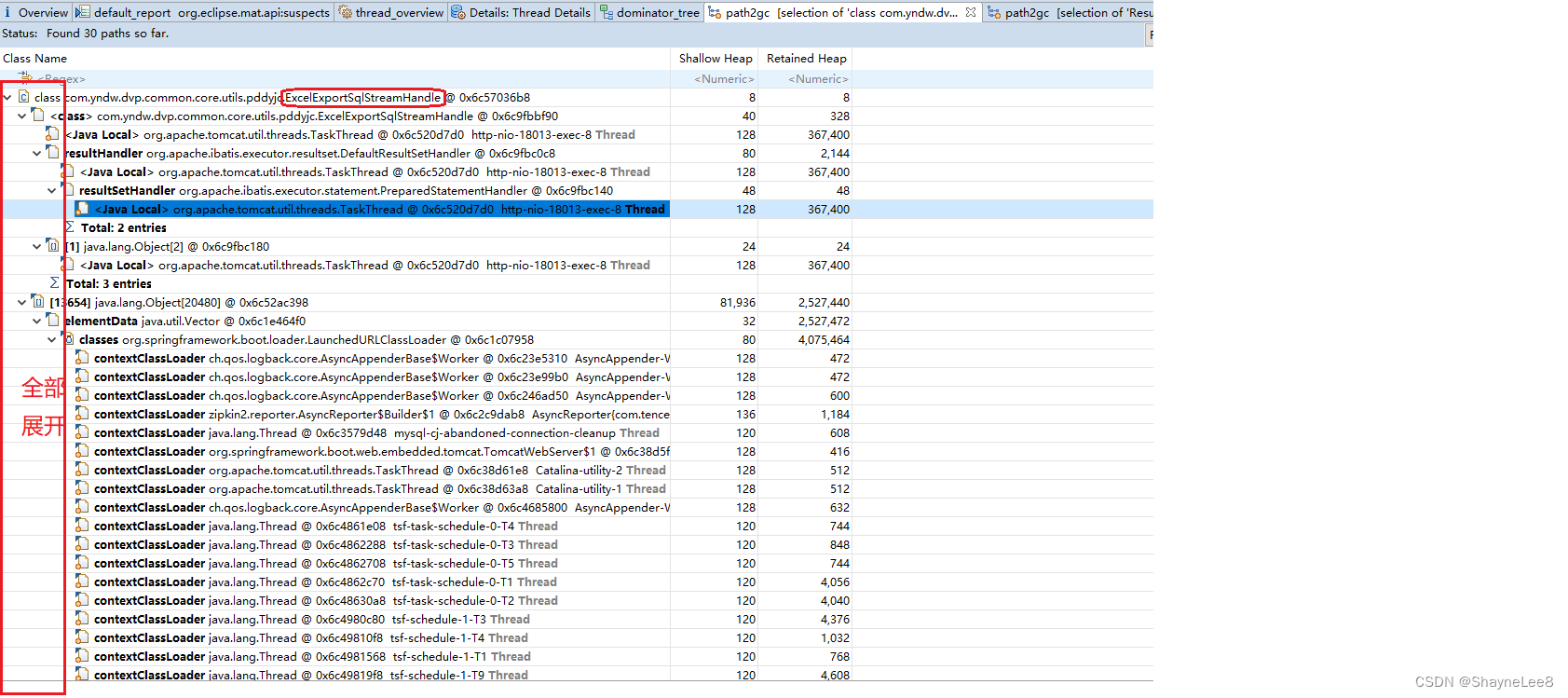Open the default_report suspects tab
Viewport: 1568px width, 698px height.
(203, 12)
